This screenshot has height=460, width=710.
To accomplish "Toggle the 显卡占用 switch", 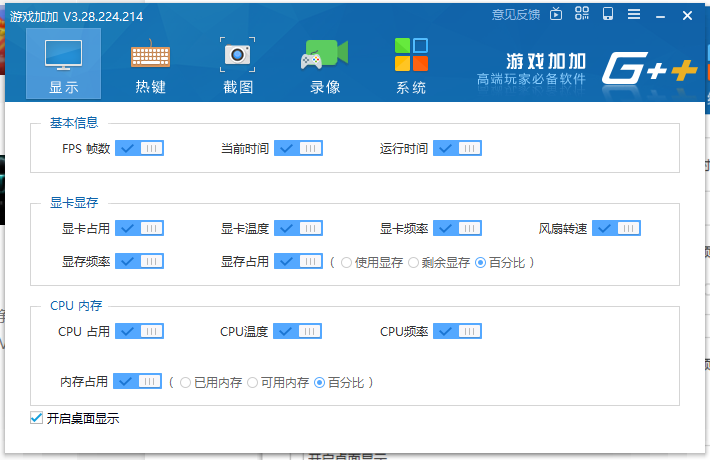I will (139, 228).
